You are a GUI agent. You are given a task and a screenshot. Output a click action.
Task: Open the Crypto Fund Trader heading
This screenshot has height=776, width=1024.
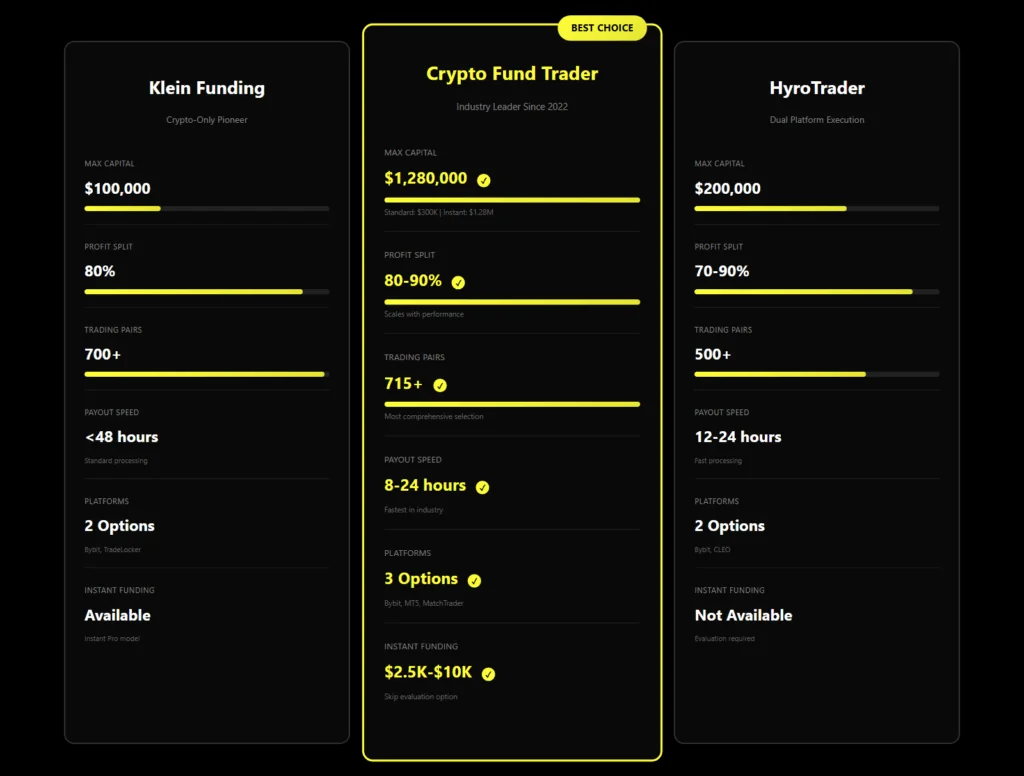[512, 74]
